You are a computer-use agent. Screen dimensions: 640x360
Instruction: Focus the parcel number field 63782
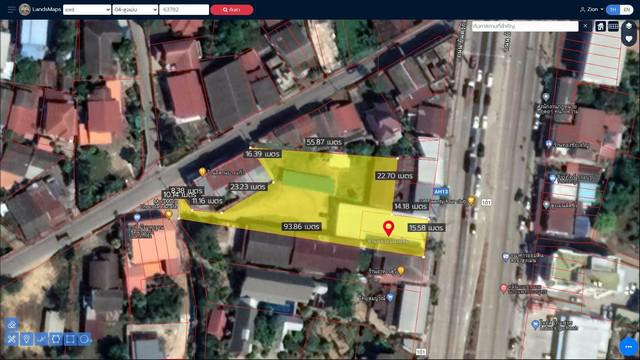pyautogui.click(x=184, y=9)
